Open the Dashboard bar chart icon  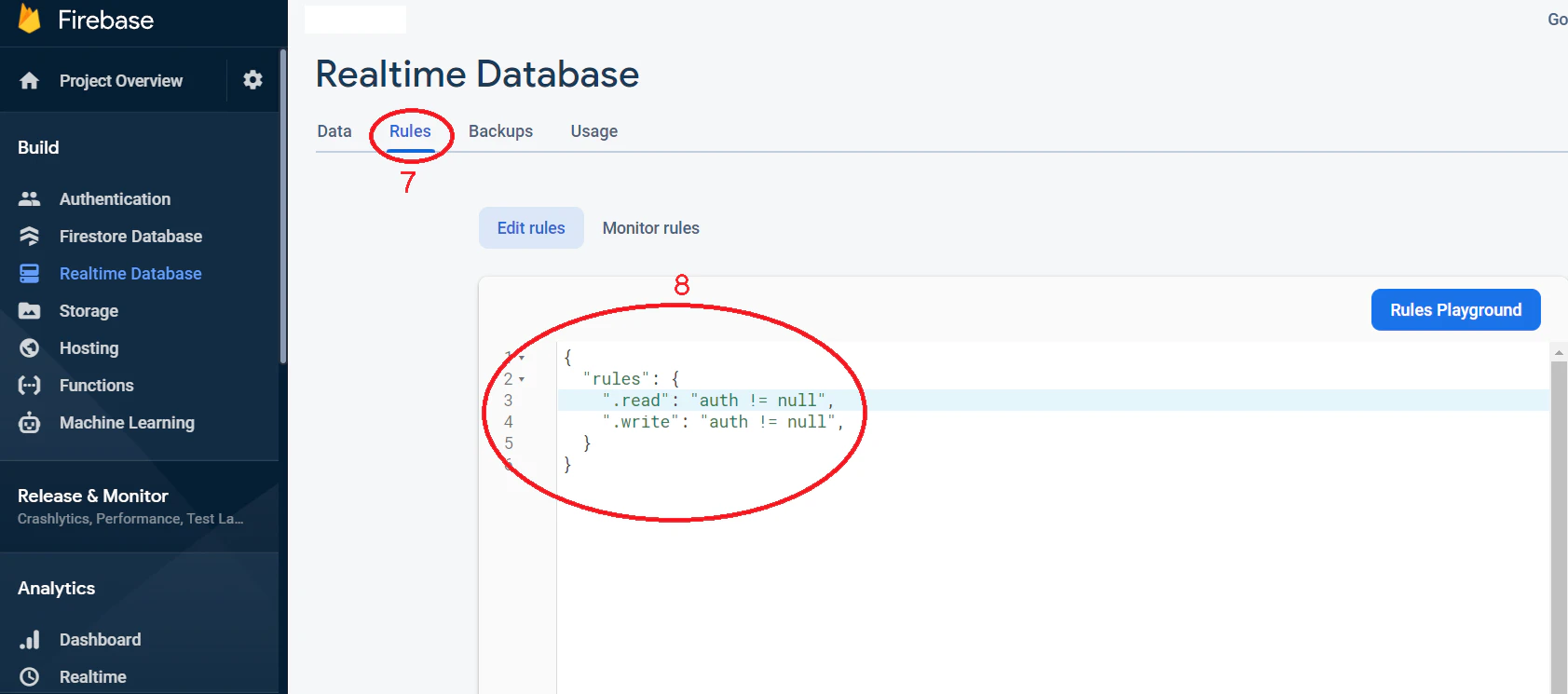(x=30, y=639)
